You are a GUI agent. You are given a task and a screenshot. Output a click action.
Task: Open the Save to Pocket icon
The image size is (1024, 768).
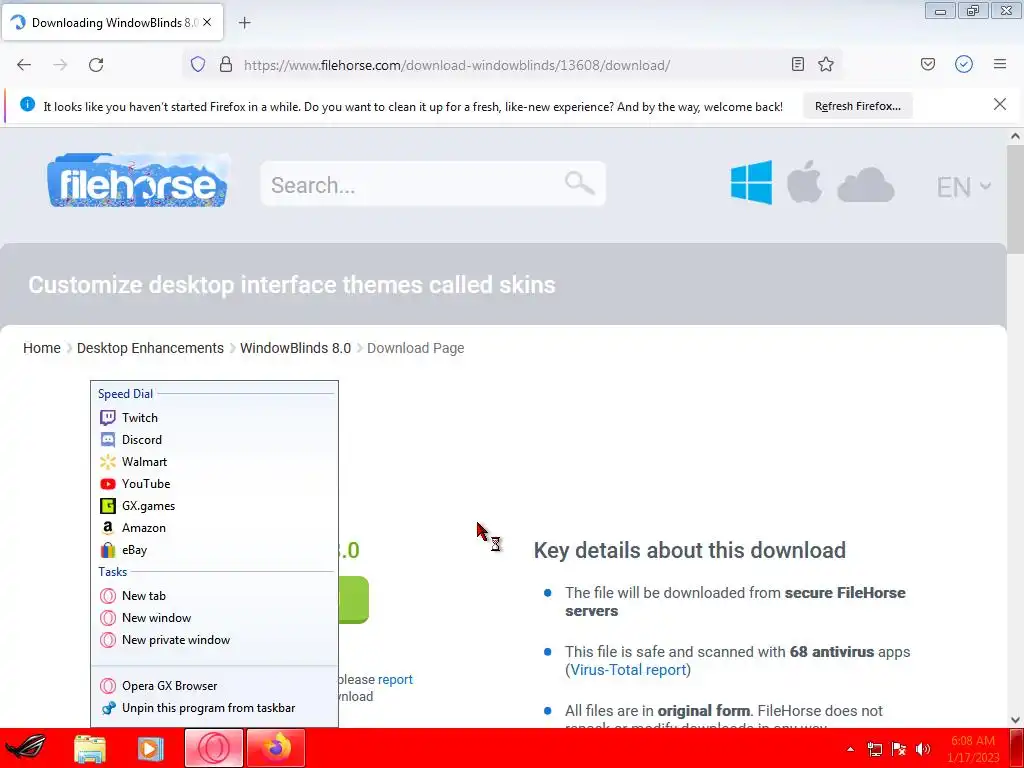[x=928, y=64]
